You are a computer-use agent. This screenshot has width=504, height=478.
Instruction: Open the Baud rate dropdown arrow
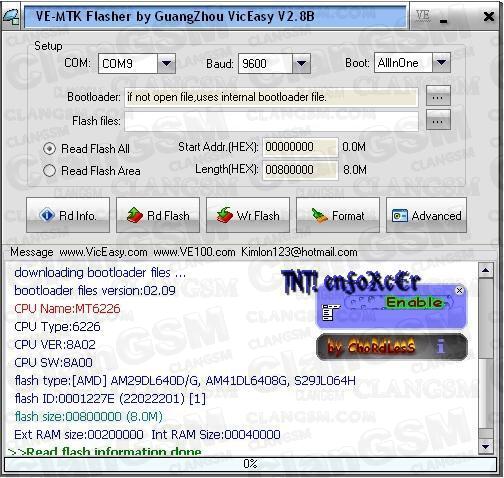click(x=301, y=63)
